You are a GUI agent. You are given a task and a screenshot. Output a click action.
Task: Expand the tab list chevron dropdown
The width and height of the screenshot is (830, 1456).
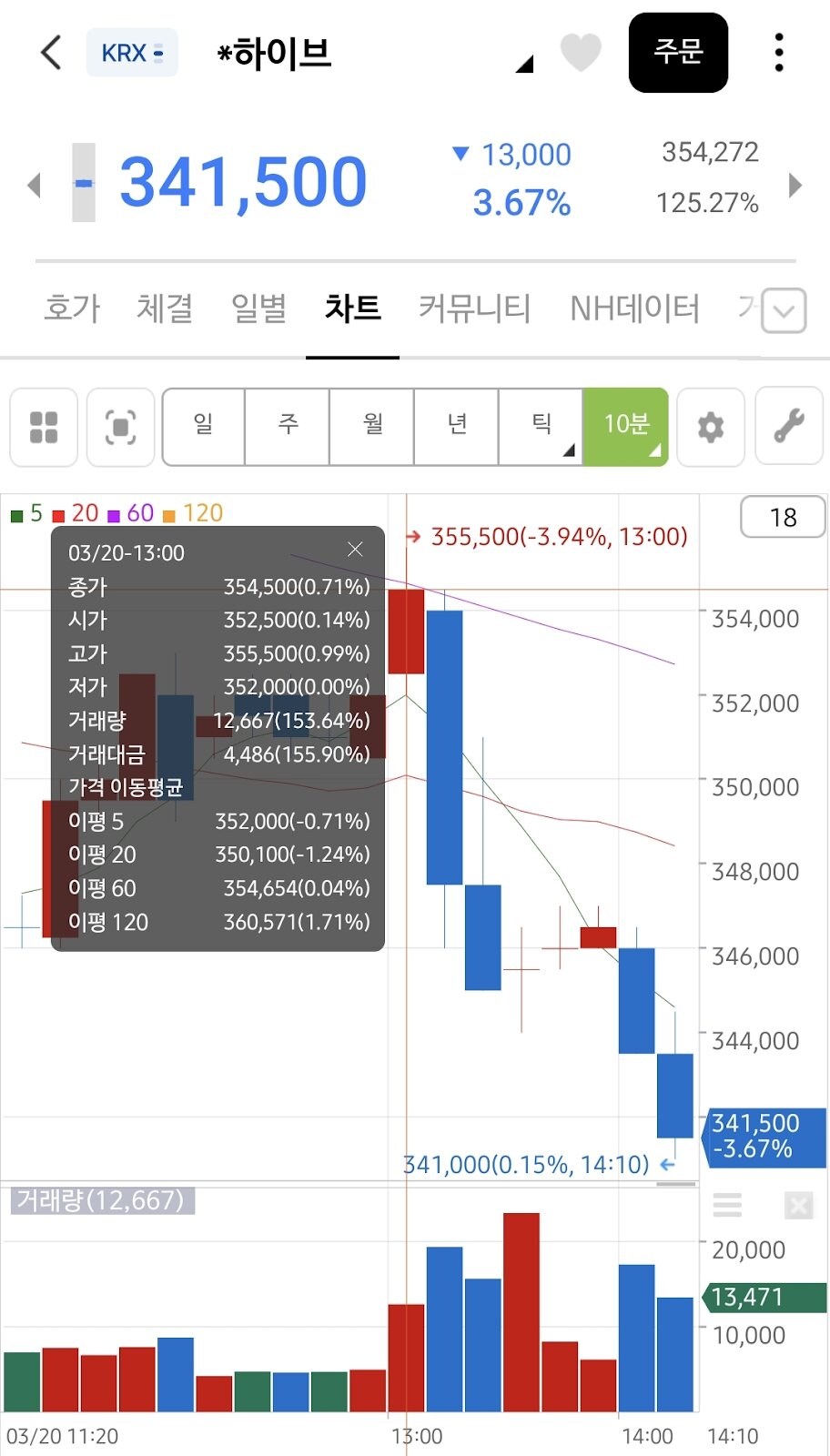784,311
